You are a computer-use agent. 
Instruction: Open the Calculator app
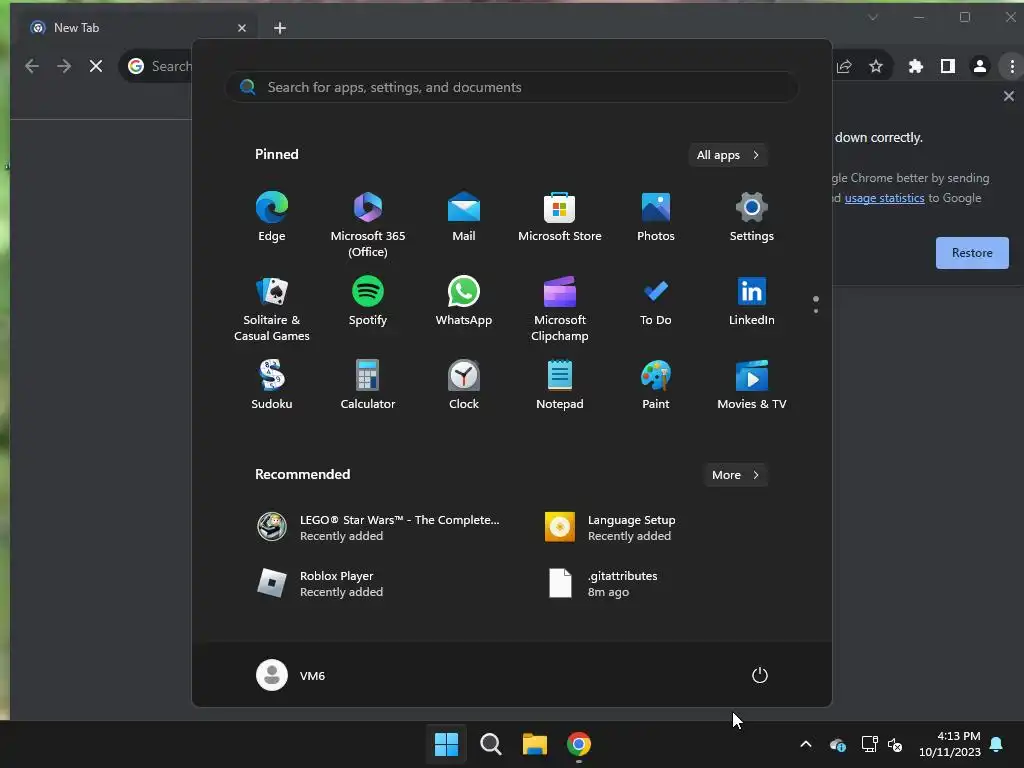[368, 385]
